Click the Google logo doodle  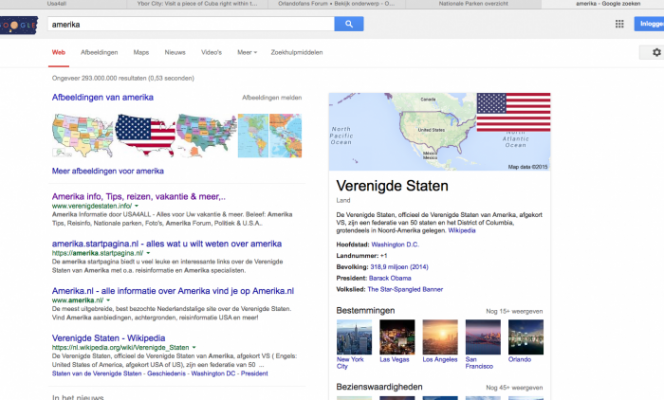[19, 25]
